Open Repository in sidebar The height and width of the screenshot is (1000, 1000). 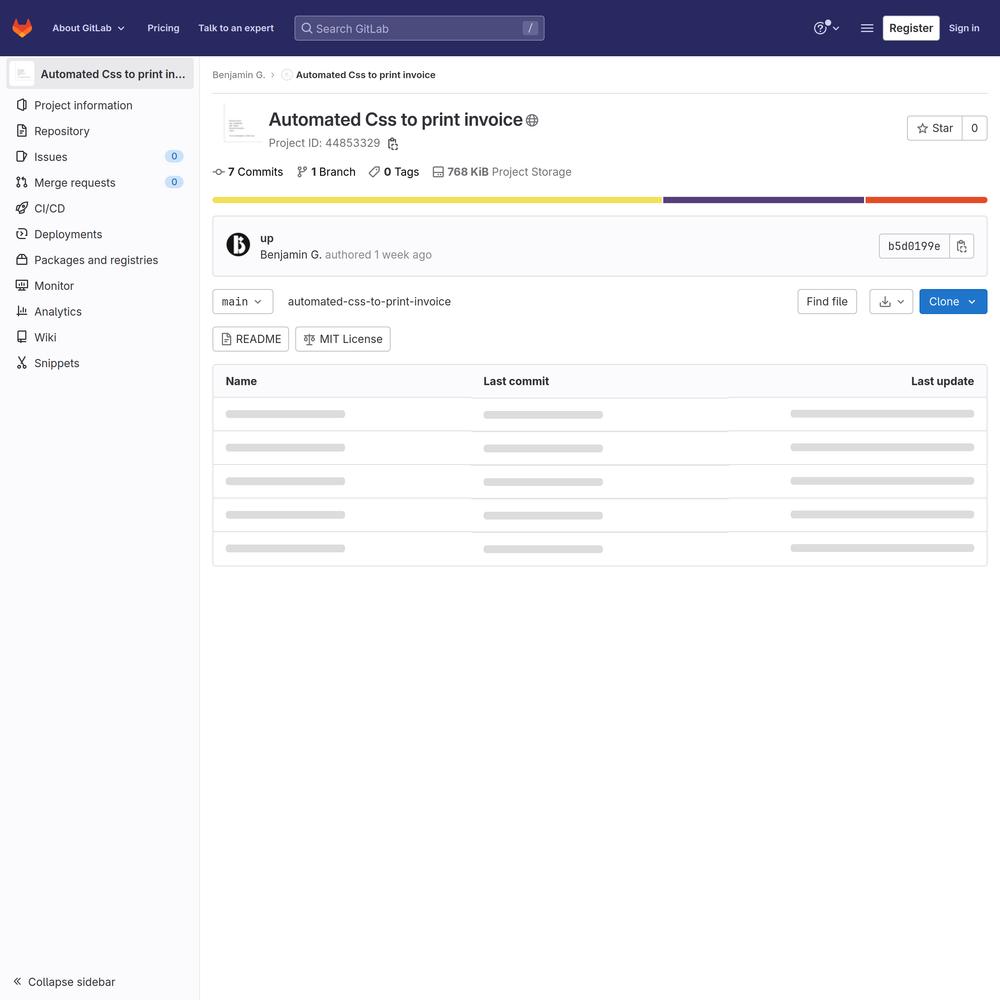[99, 131]
